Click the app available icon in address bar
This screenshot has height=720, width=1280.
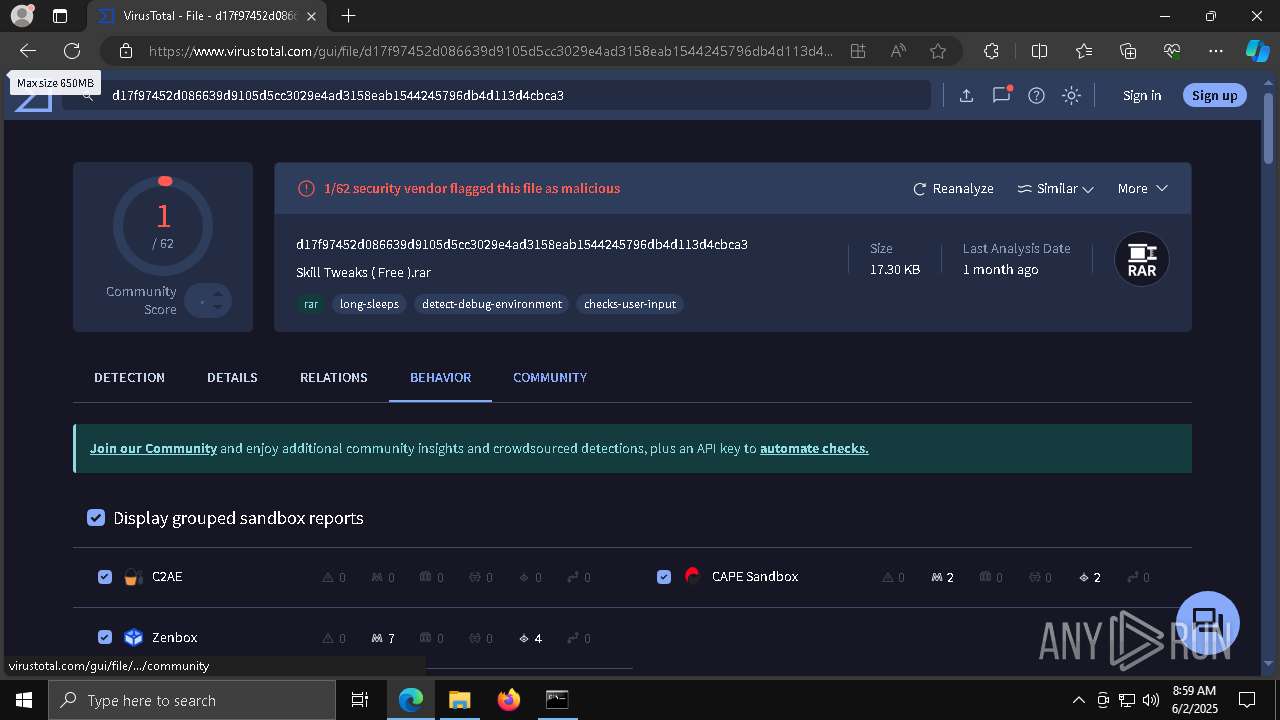(858, 51)
